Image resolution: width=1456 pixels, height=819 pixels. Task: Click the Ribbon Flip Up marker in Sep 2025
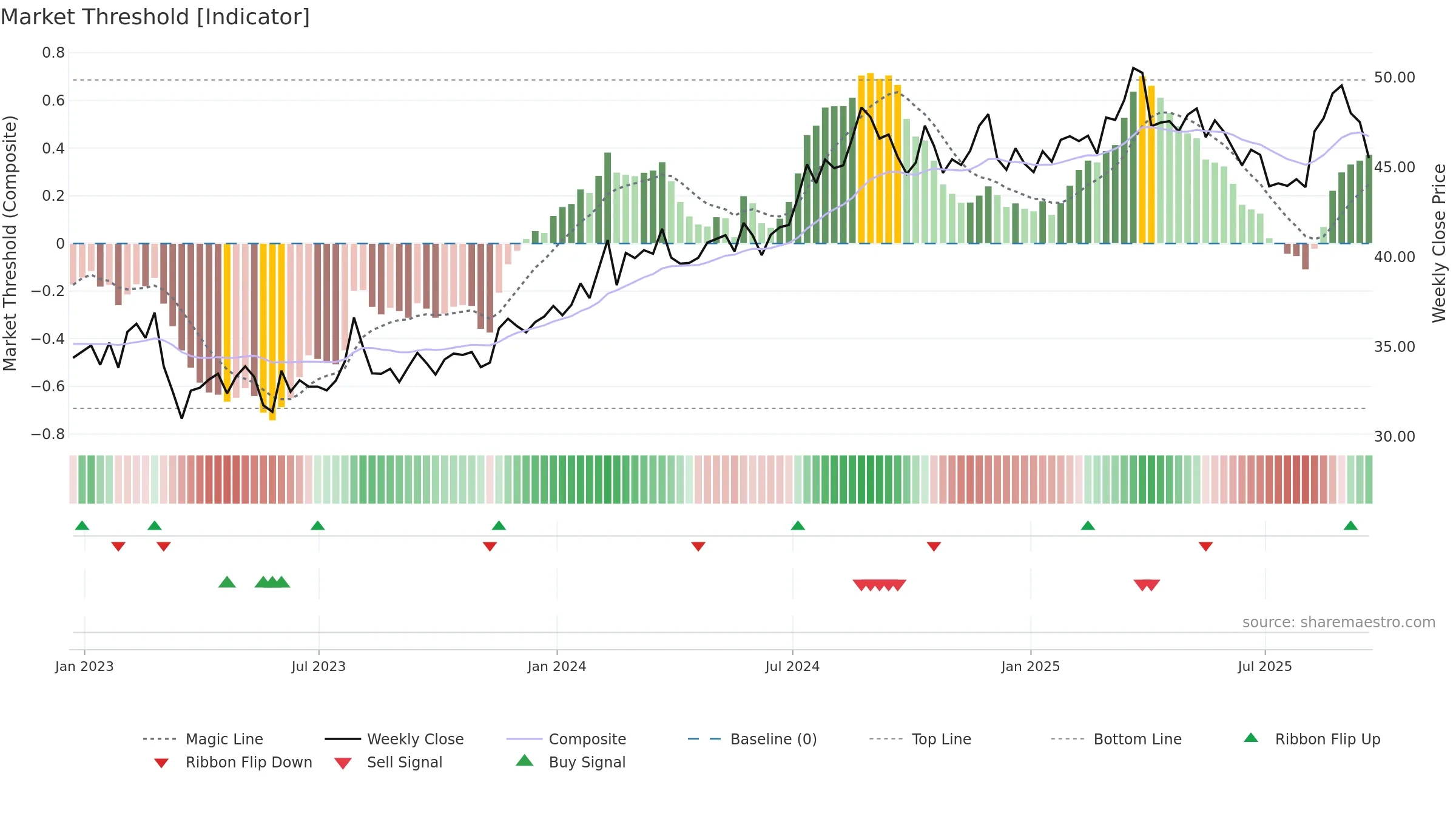click(1350, 525)
